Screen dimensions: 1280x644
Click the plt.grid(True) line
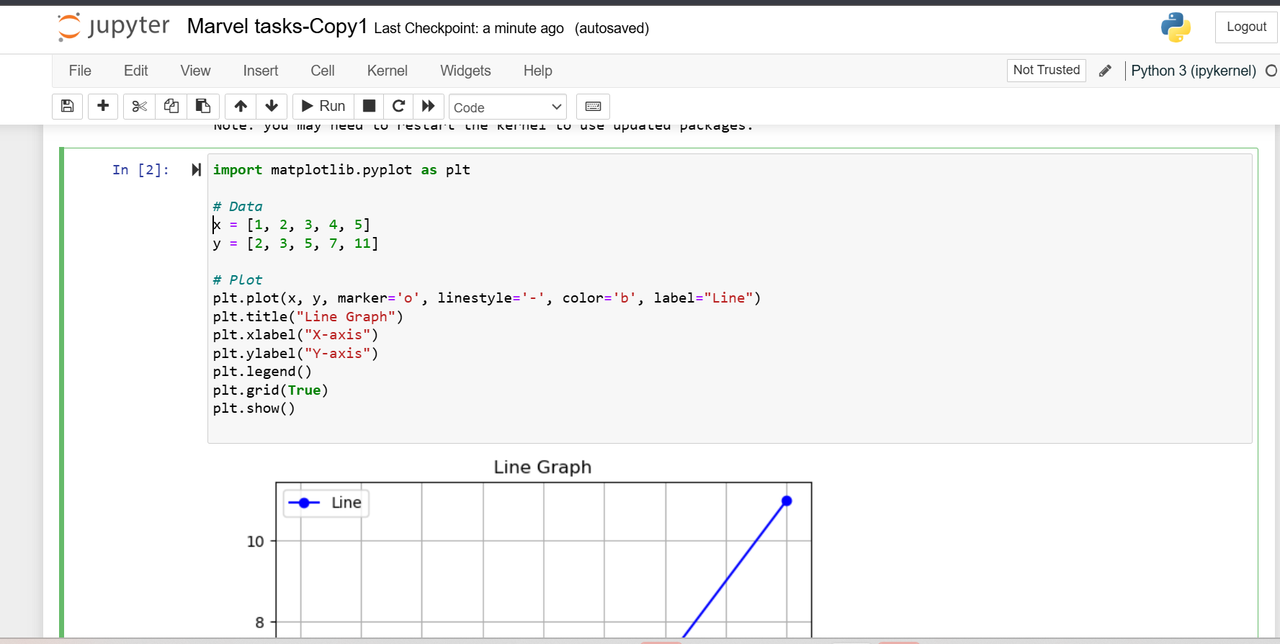[x=270, y=390]
